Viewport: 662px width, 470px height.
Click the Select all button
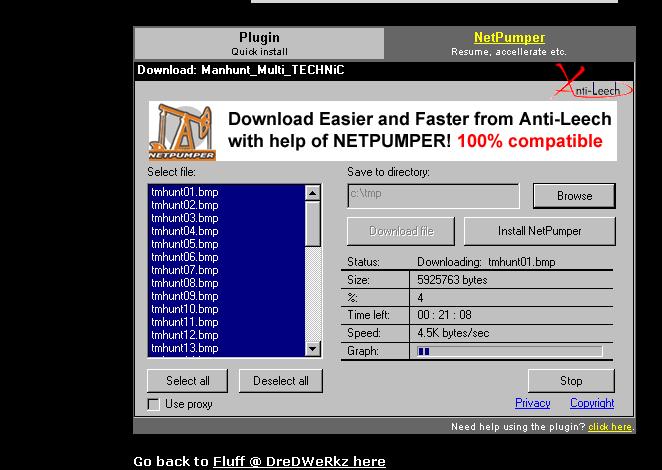point(187,381)
